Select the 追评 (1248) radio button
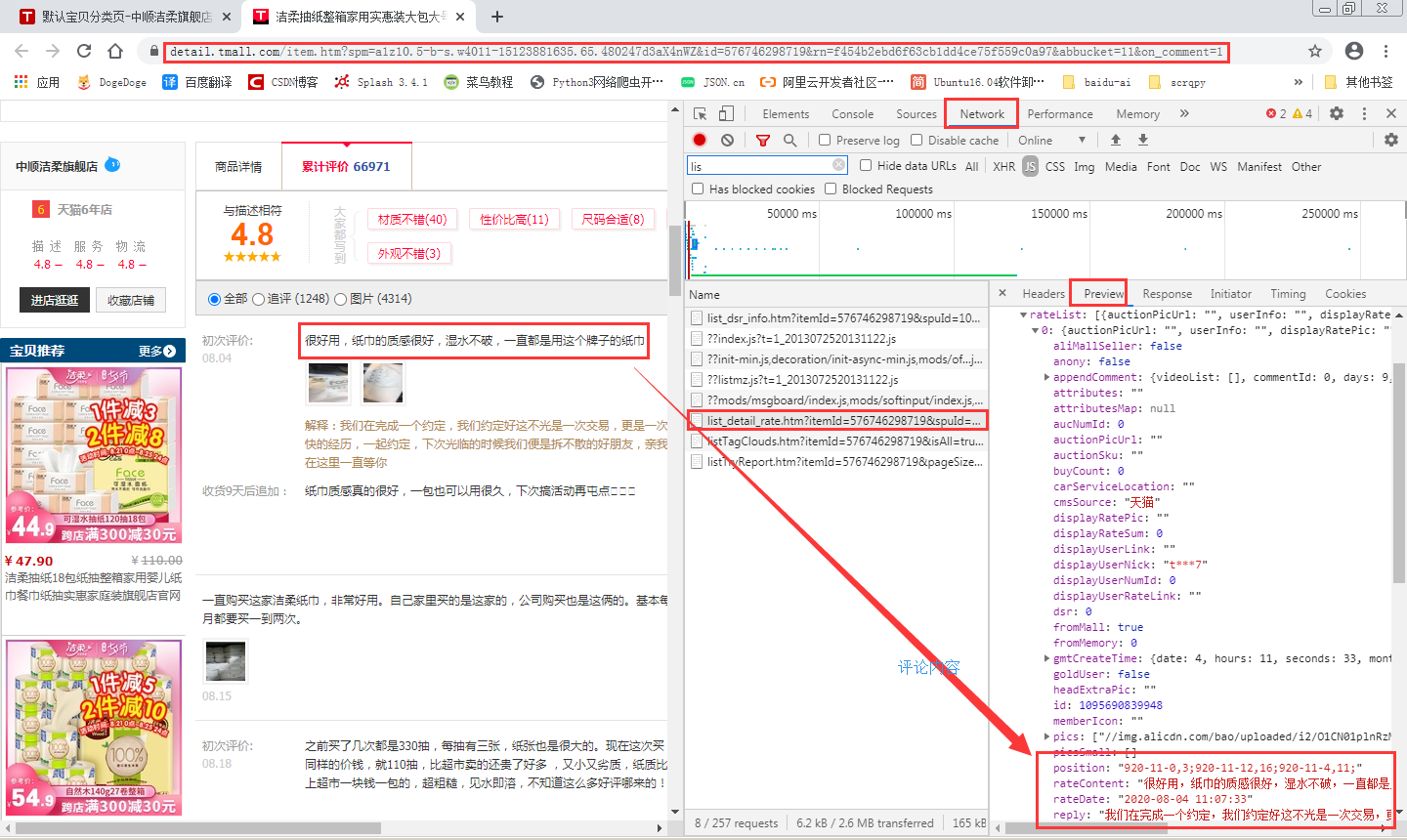 point(258,299)
